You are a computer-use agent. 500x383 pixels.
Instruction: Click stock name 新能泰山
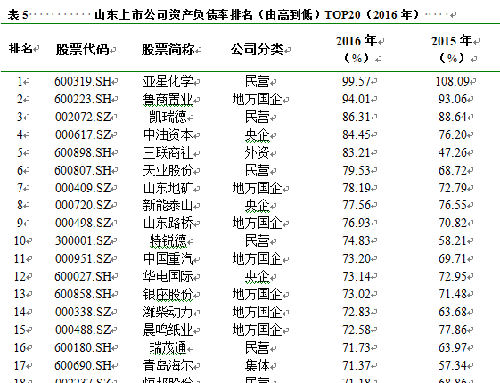point(168,205)
